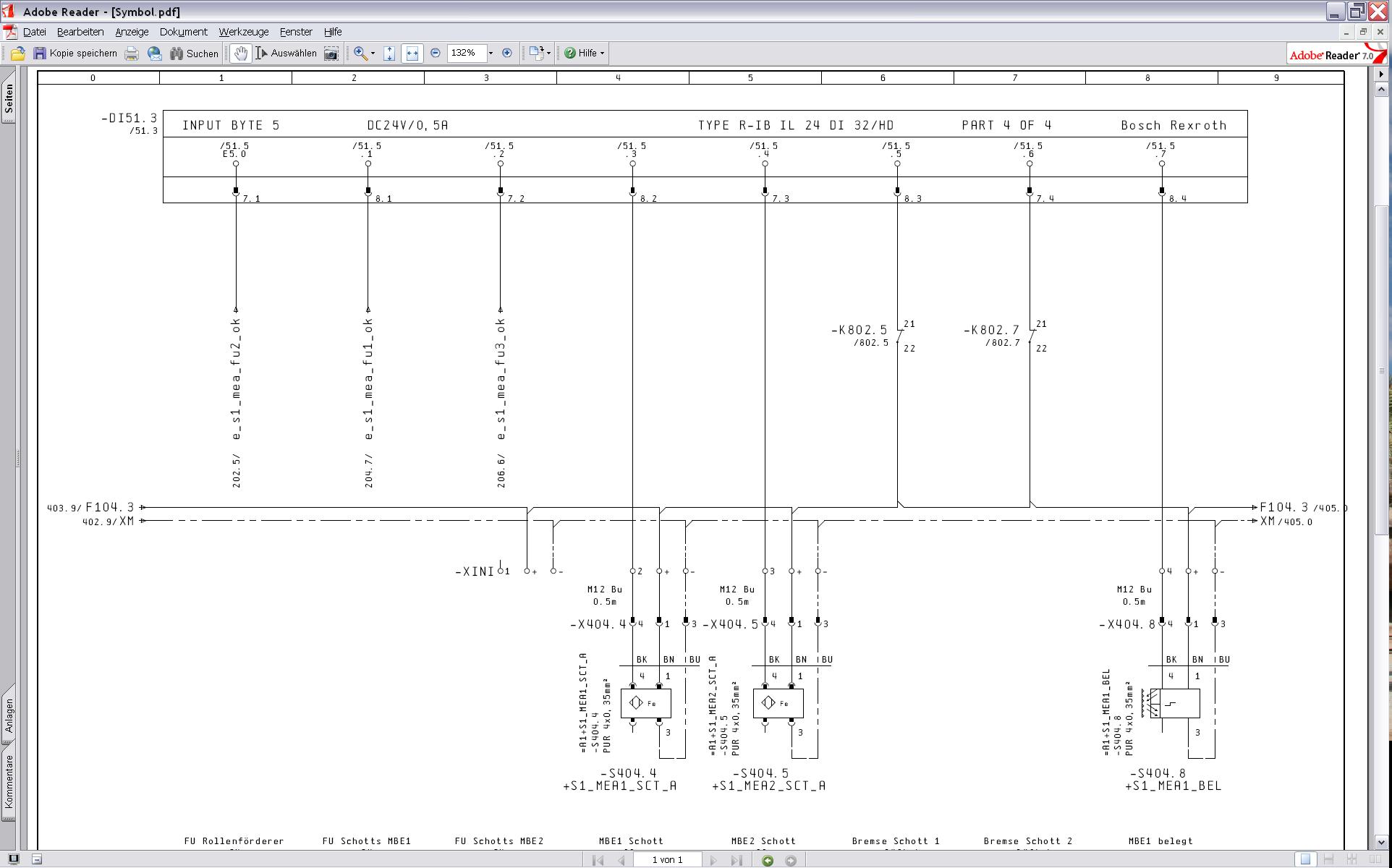1392x868 pixels.
Task: Open the zoom percentage dropdown arrow
Action: (491, 53)
